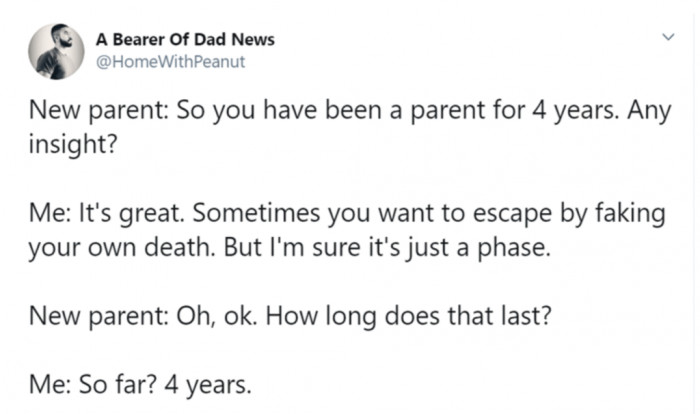This screenshot has width=700, height=414.
Task: Click the line starting 'New parent: So you have'
Action: [350, 110]
